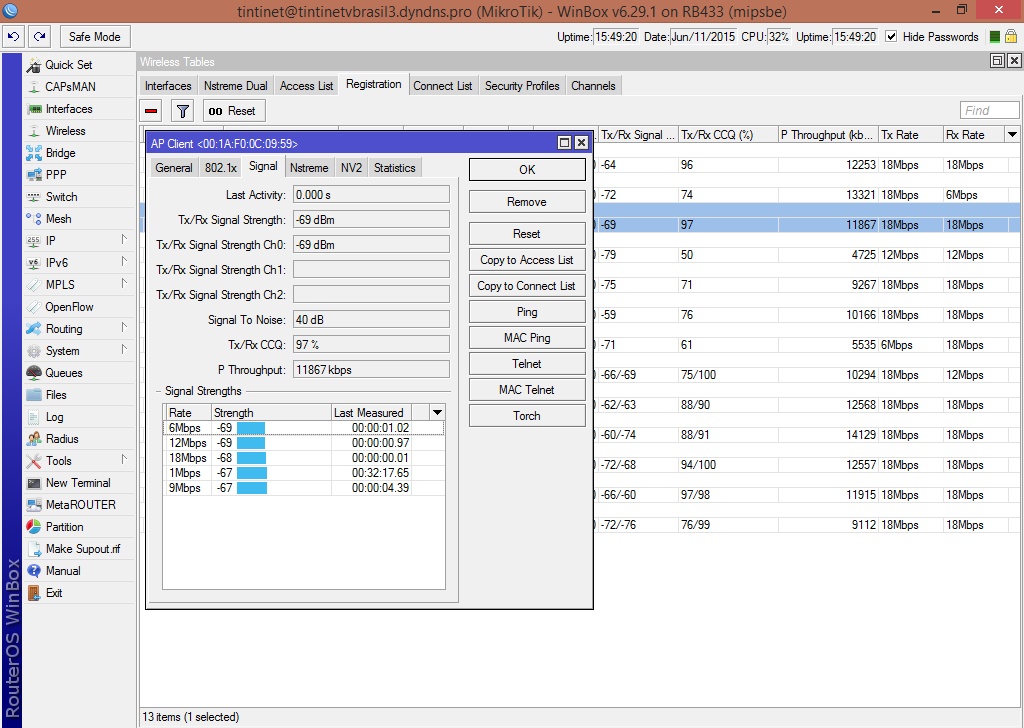Click the Exit door icon
Viewport: 1024px width, 728px height.
click(x=34, y=593)
